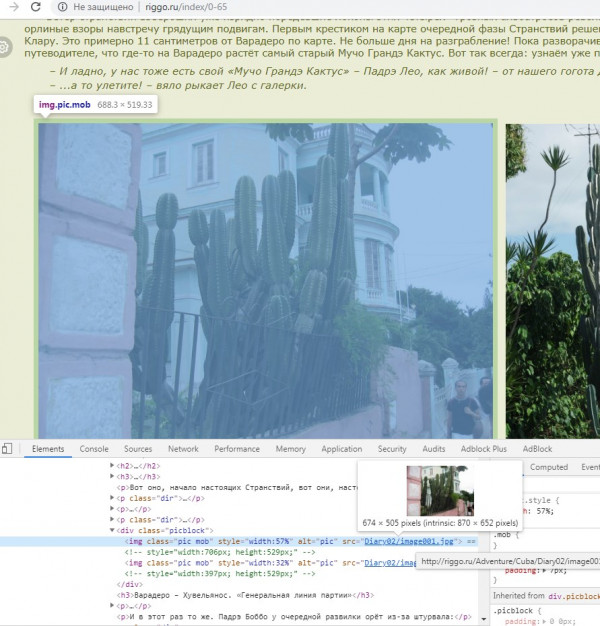The width and height of the screenshot is (600, 626).
Task: Click the DOM panel scroll-down arrow
Action: 483,619
